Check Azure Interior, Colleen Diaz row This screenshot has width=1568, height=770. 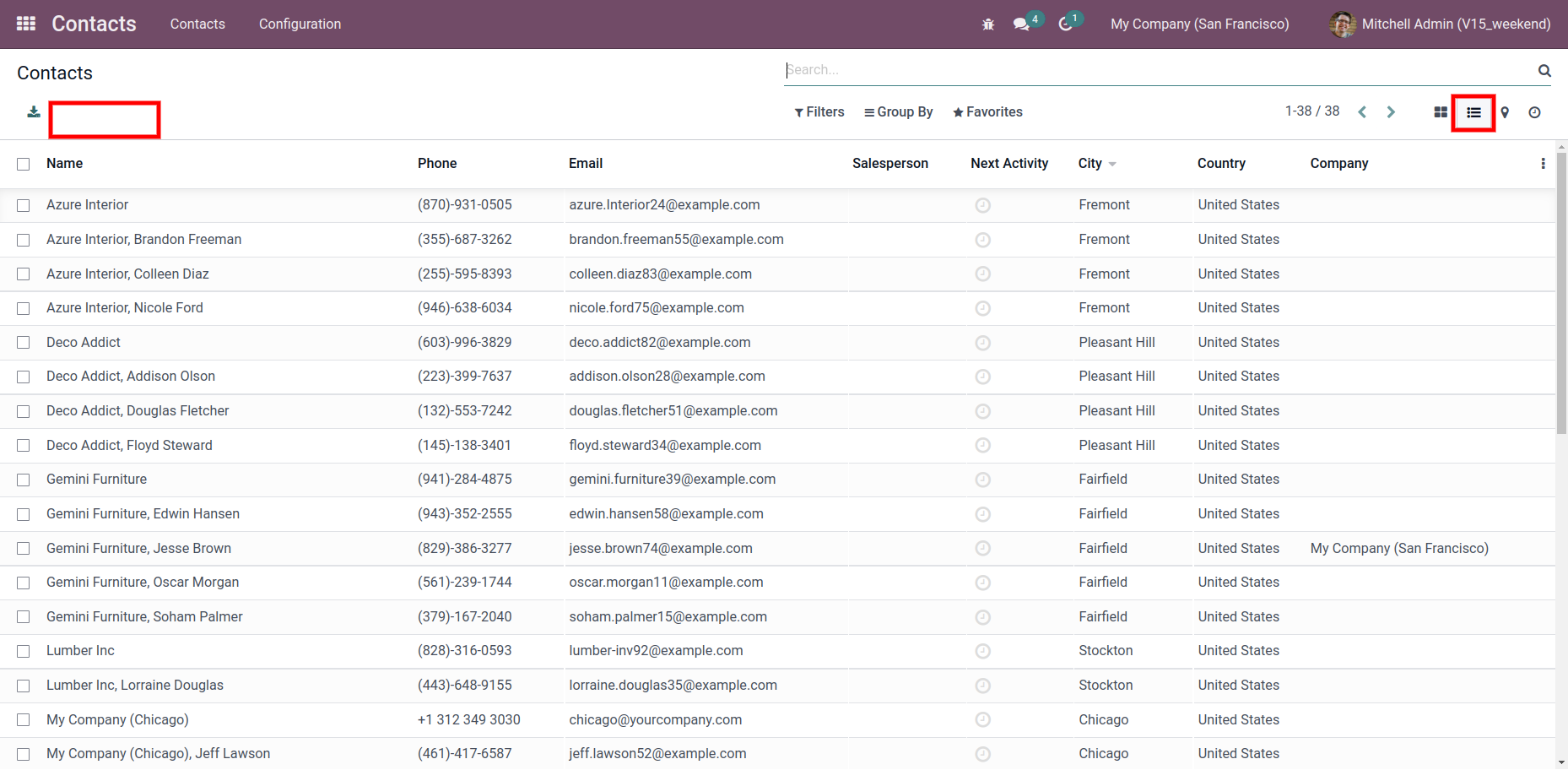(23, 274)
